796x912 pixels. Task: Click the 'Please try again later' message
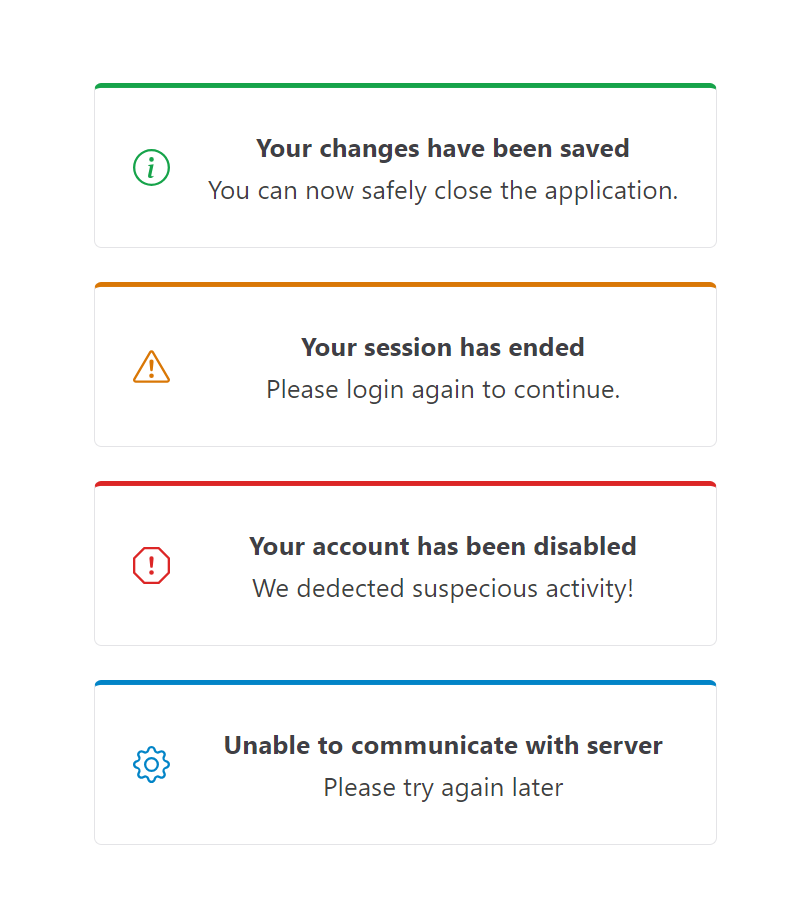[443, 788]
